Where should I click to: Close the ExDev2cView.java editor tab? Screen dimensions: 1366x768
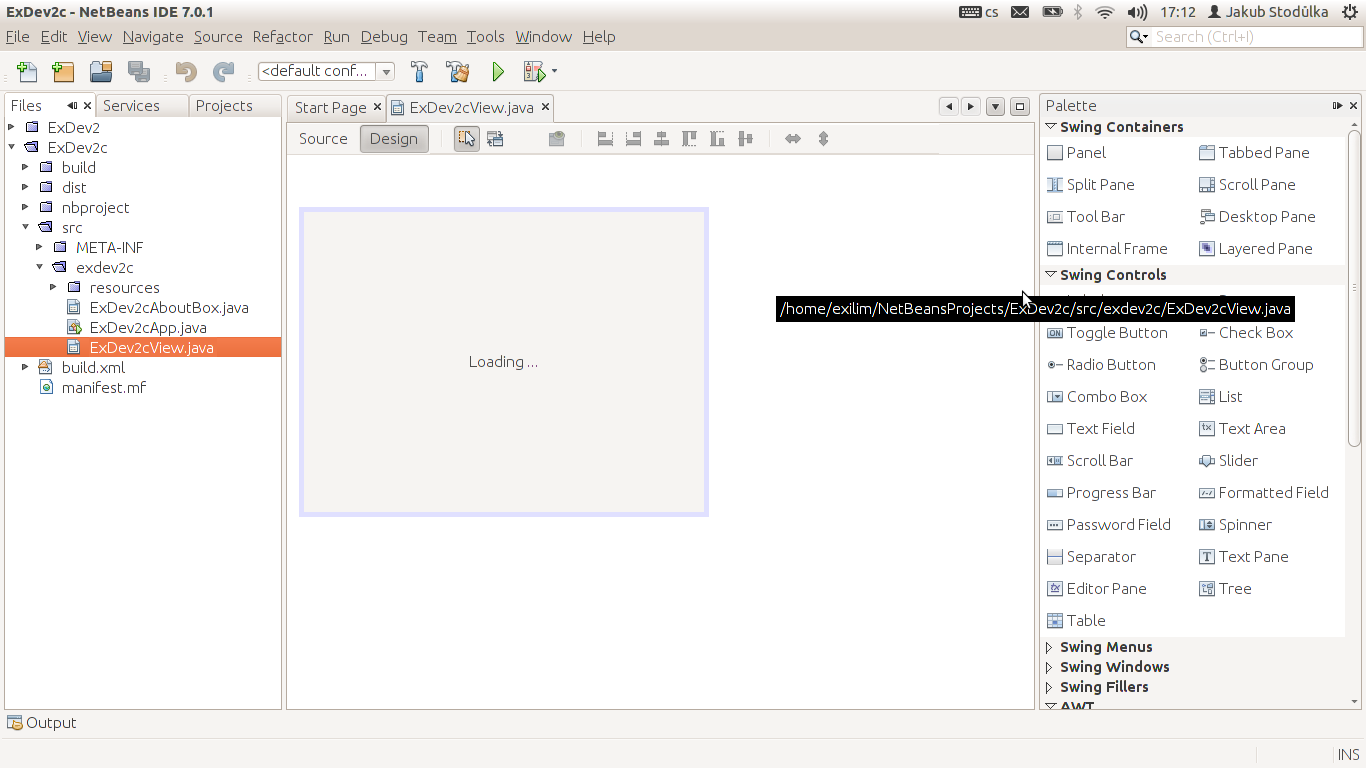pyautogui.click(x=545, y=107)
